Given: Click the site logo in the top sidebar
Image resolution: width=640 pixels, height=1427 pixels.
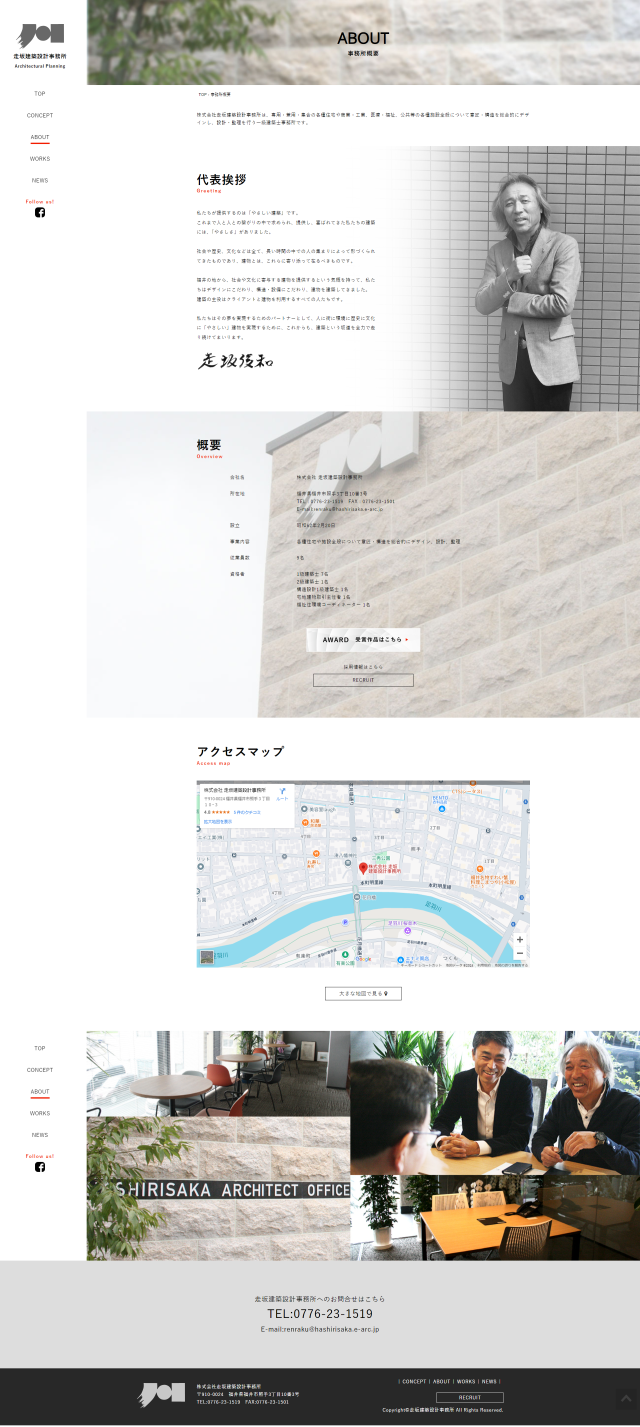Looking at the screenshot, I should 40,42.
